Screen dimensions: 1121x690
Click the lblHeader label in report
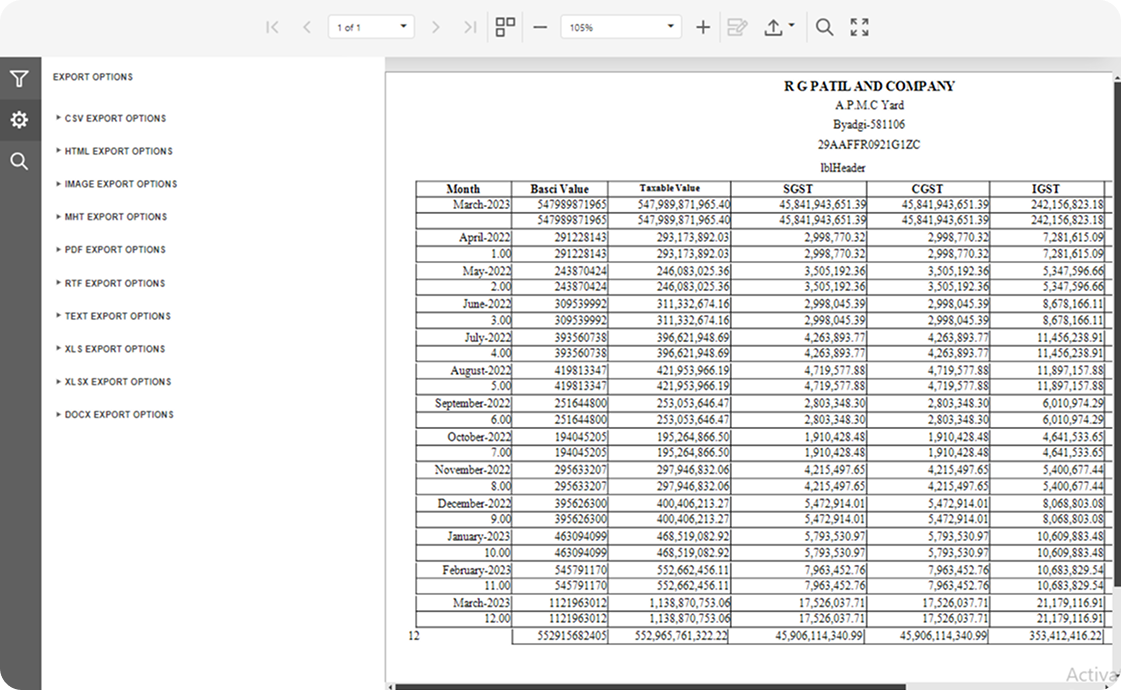click(843, 167)
